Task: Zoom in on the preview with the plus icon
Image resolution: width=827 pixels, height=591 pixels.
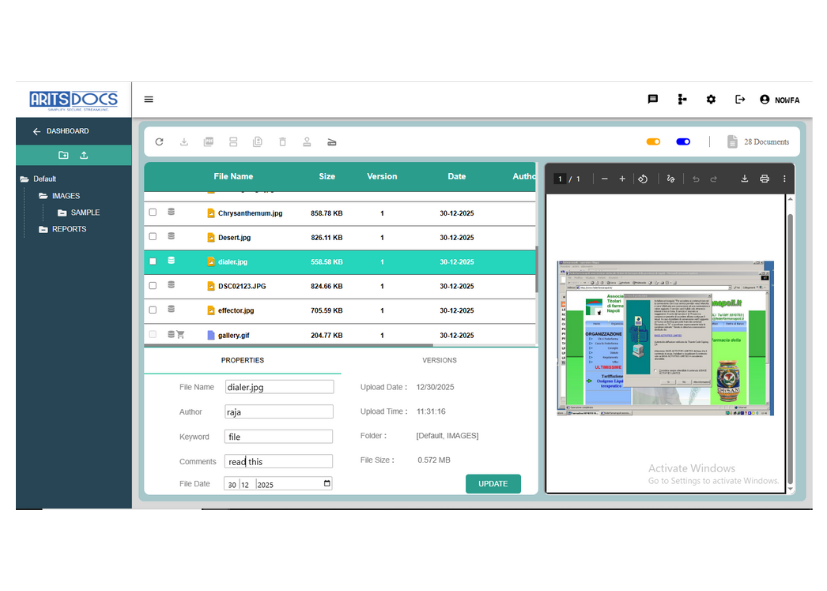Action: coord(622,179)
